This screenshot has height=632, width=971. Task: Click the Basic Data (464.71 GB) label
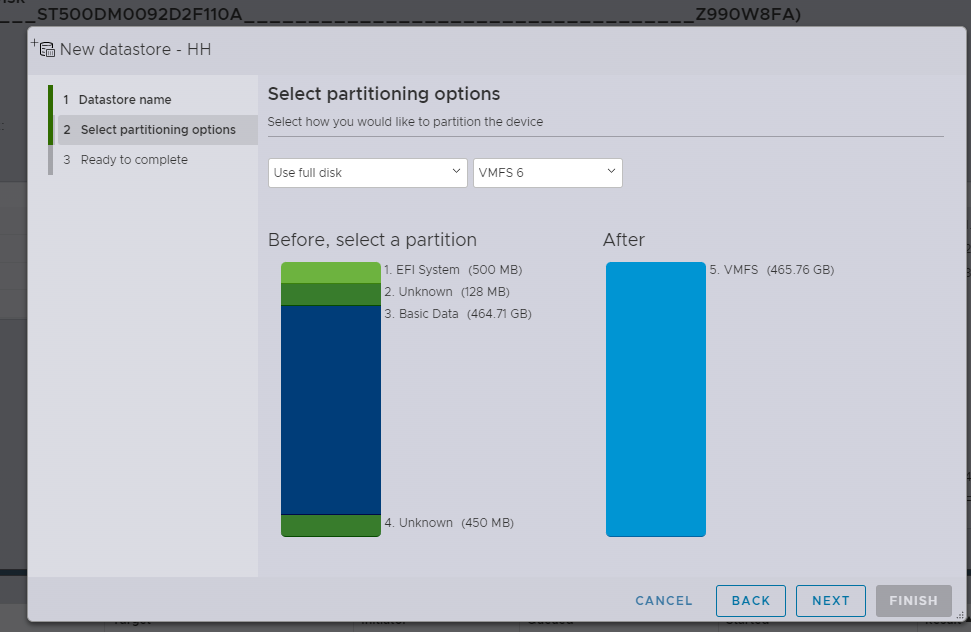458,314
